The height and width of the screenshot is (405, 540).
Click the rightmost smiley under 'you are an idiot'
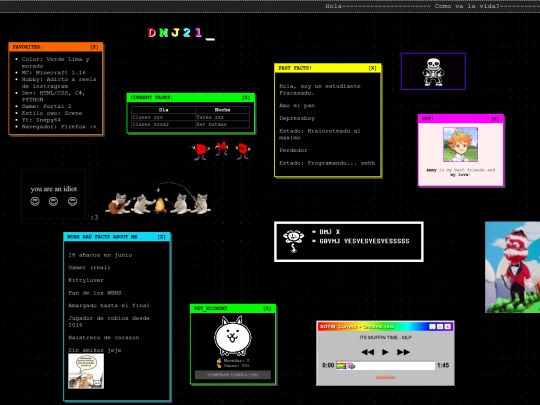(x=72, y=201)
